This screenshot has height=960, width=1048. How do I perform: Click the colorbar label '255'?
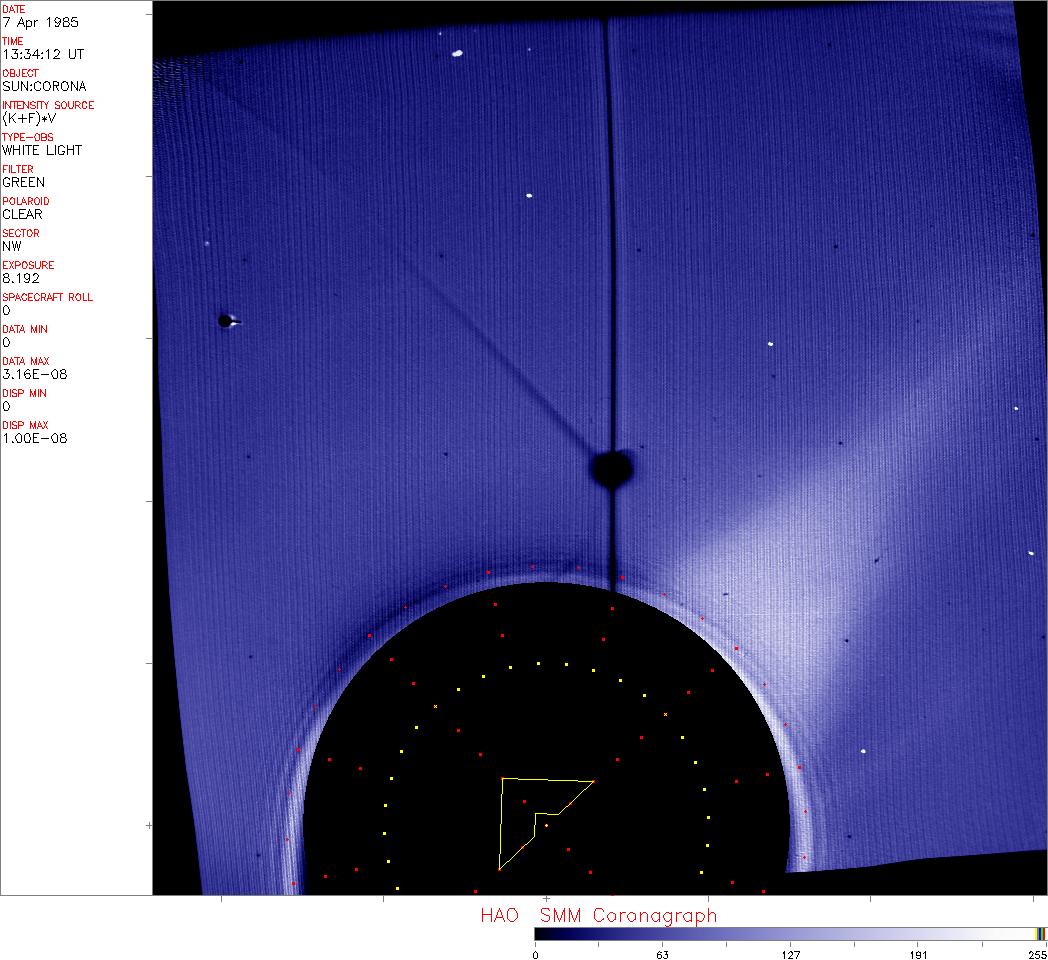[x=1037, y=955]
